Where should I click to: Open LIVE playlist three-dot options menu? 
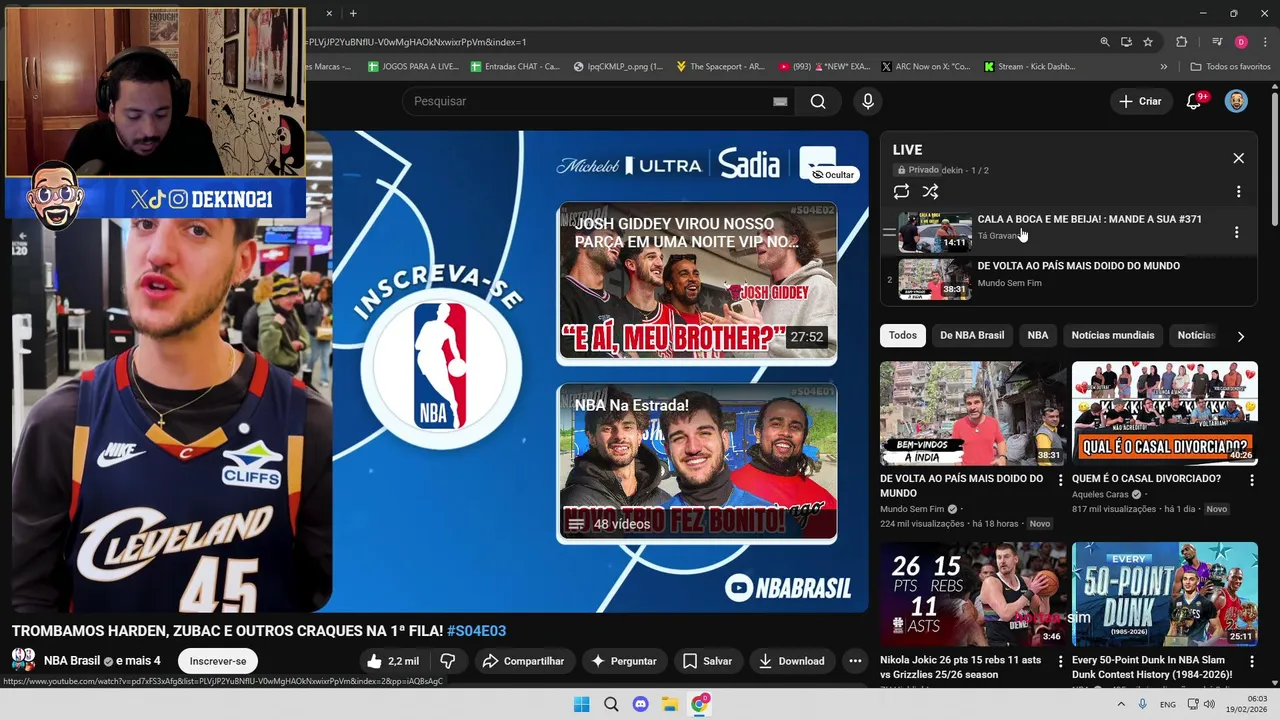pos(1239,191)
